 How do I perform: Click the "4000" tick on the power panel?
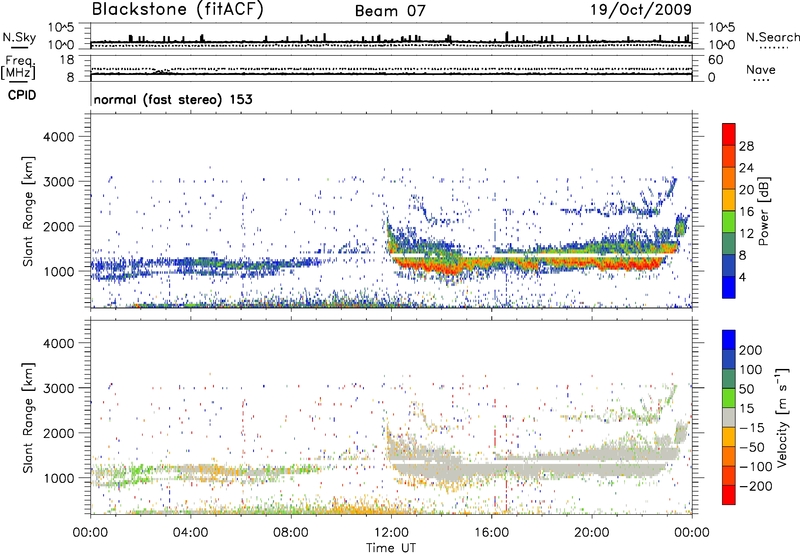tap(58, 137)
